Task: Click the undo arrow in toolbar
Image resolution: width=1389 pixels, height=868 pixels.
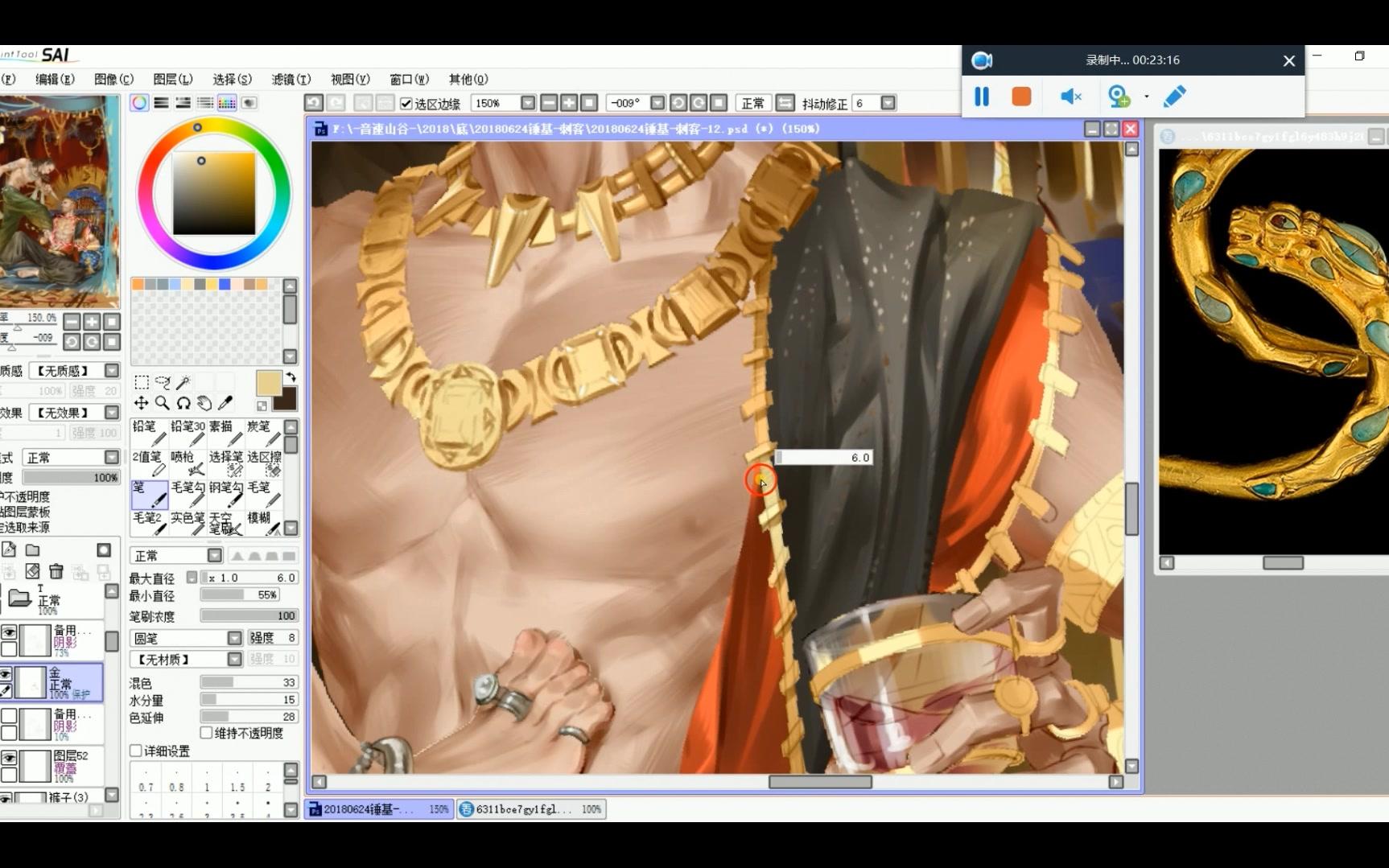Action: coord(314,103)
